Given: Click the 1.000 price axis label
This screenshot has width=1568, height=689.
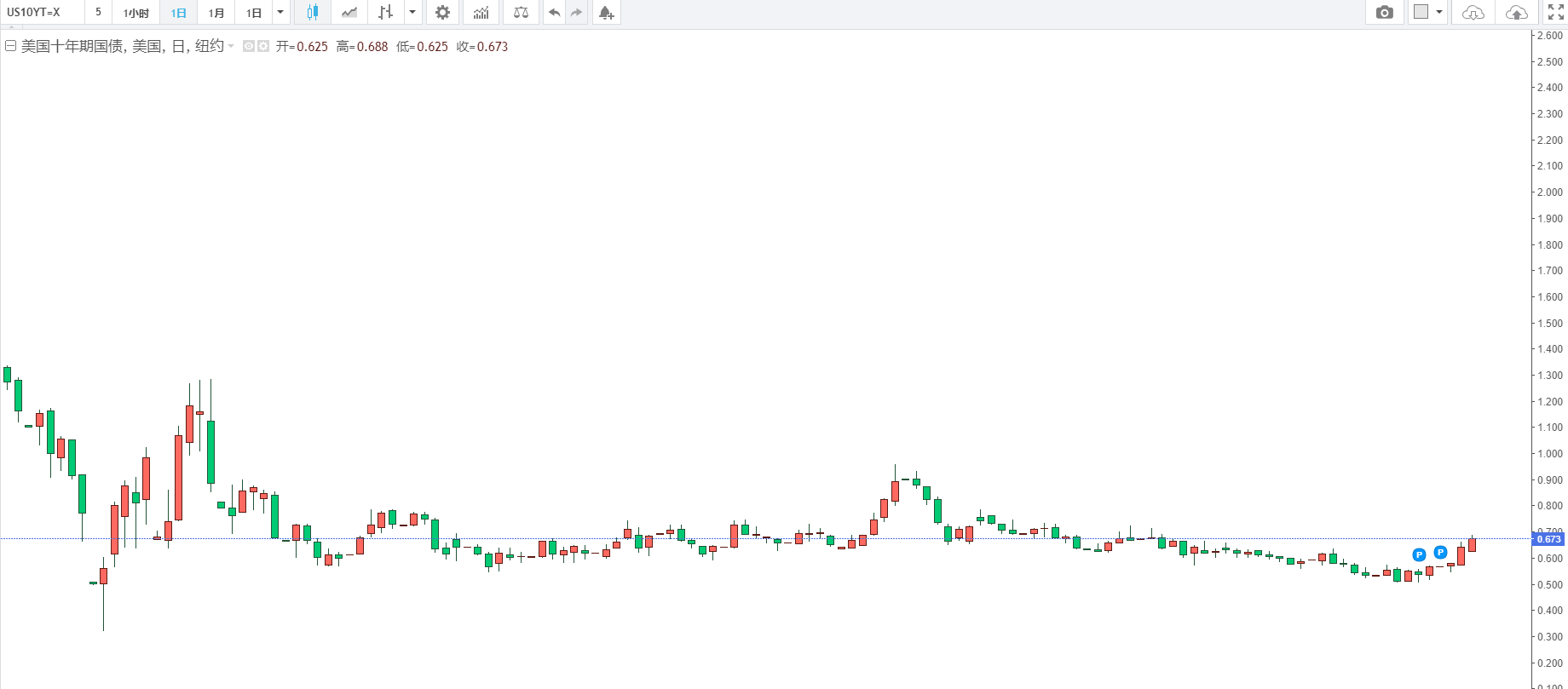Looking at the screenshot, I should (x=1549, y=454).
